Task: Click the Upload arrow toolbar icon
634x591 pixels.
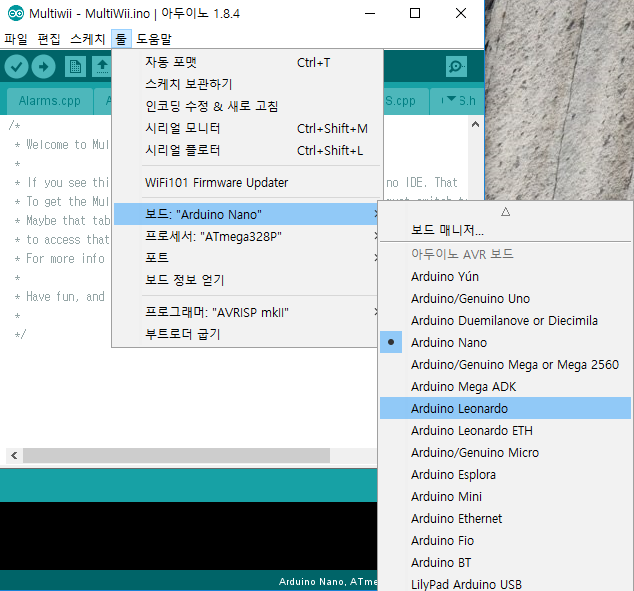Action: (x=44, y=66)
